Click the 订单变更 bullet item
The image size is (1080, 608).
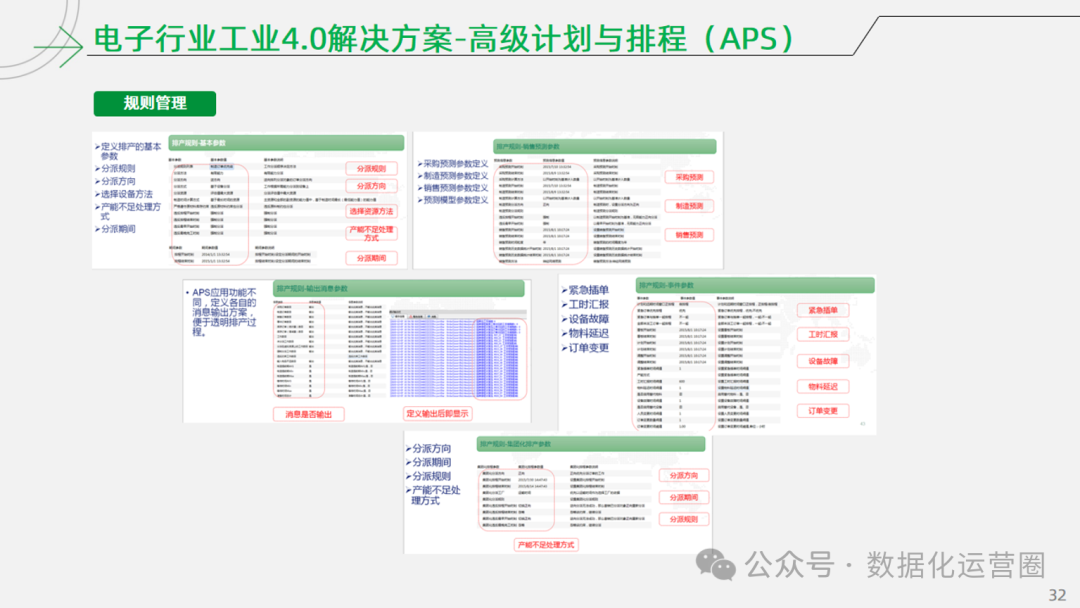pyautogui.click(x=586, y=348)
